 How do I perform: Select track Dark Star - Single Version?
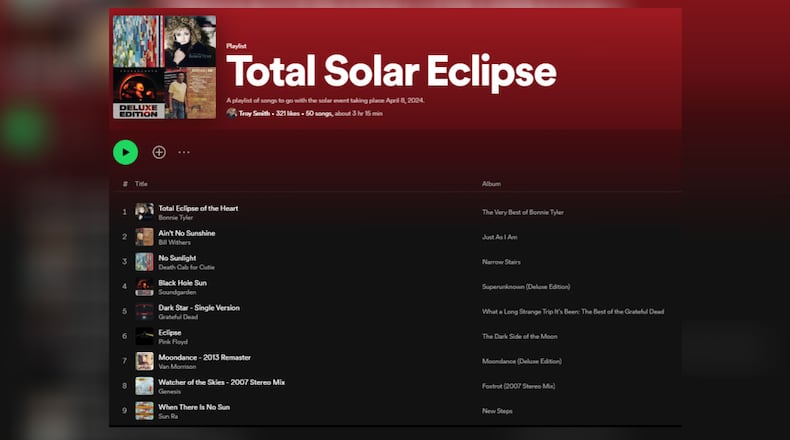[199, 308]
